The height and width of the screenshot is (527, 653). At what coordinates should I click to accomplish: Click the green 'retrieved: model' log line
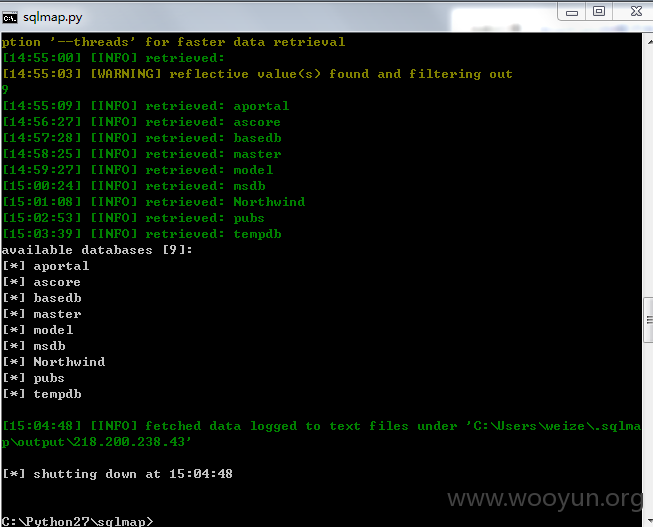tap(137, 170)
